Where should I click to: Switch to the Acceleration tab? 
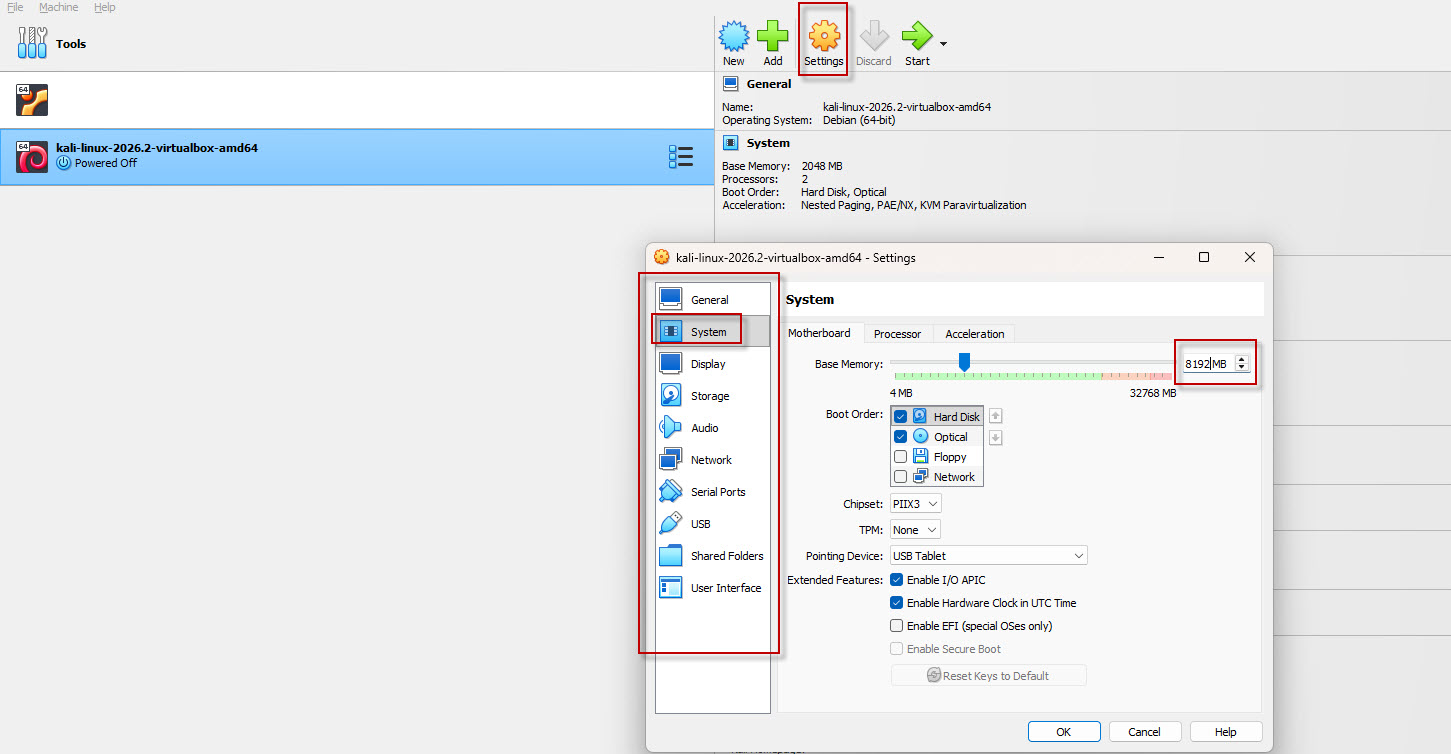click(x=975, y=334)
